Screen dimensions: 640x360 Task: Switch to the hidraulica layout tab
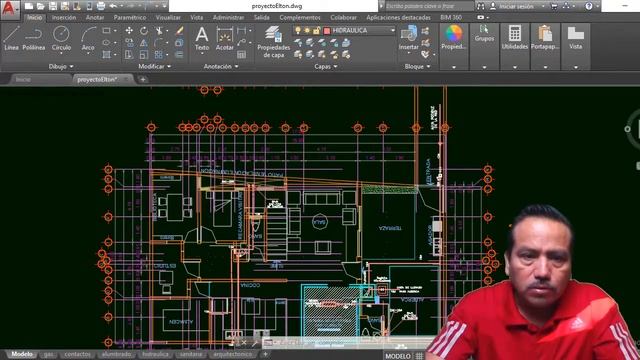pyautogui.click(x=156, y=354)
